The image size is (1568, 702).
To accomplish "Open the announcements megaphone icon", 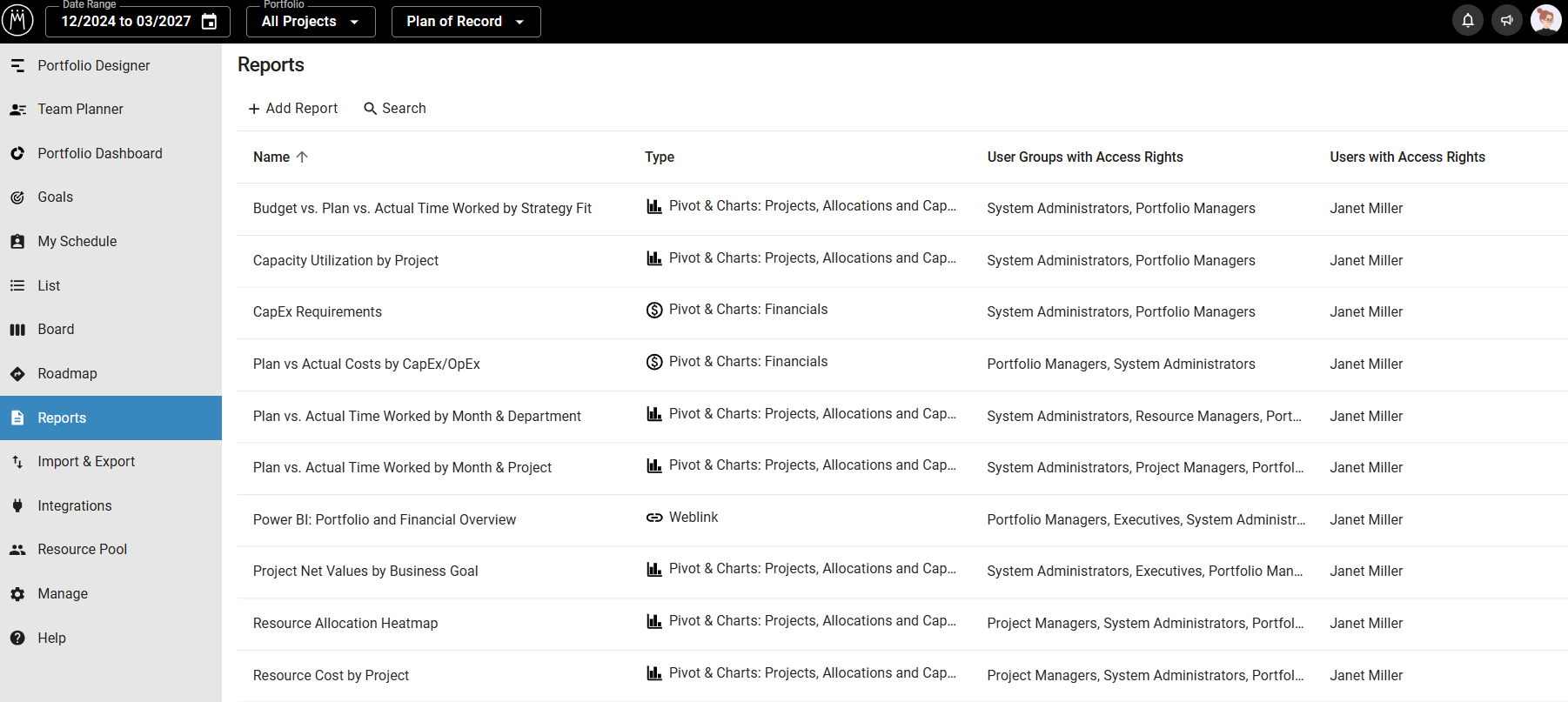I will [1507, 20].
